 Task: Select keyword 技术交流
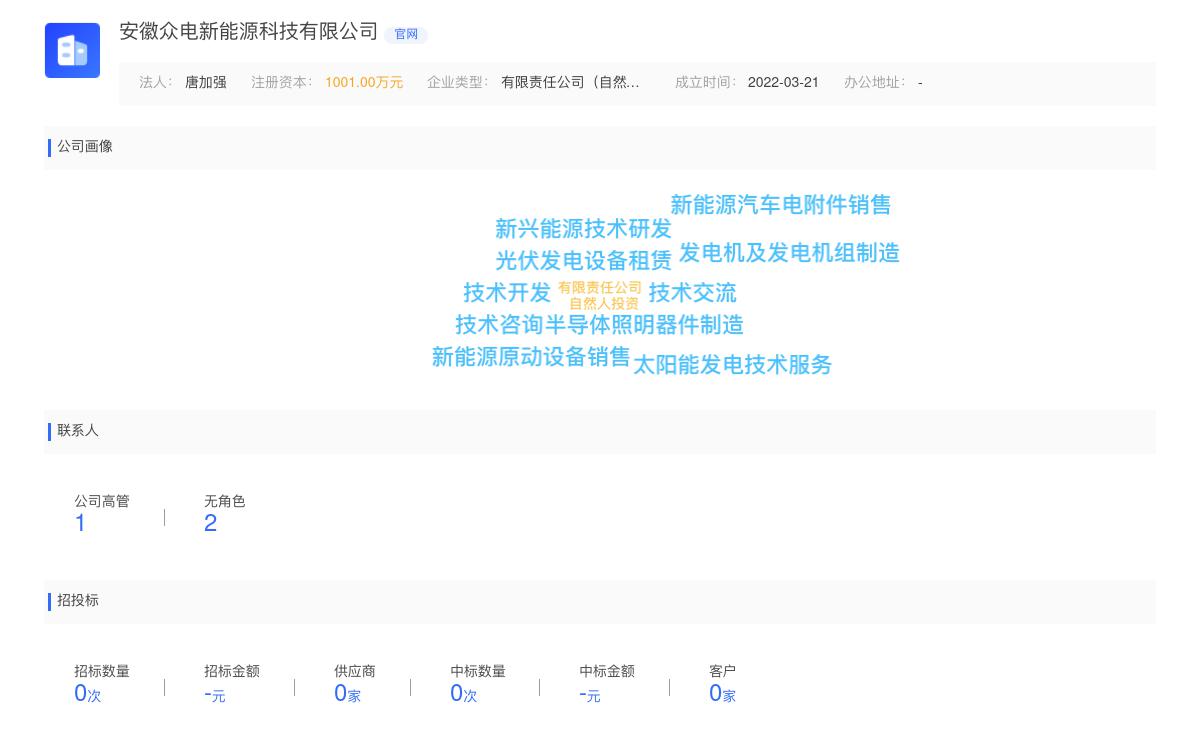click(692, 293)
